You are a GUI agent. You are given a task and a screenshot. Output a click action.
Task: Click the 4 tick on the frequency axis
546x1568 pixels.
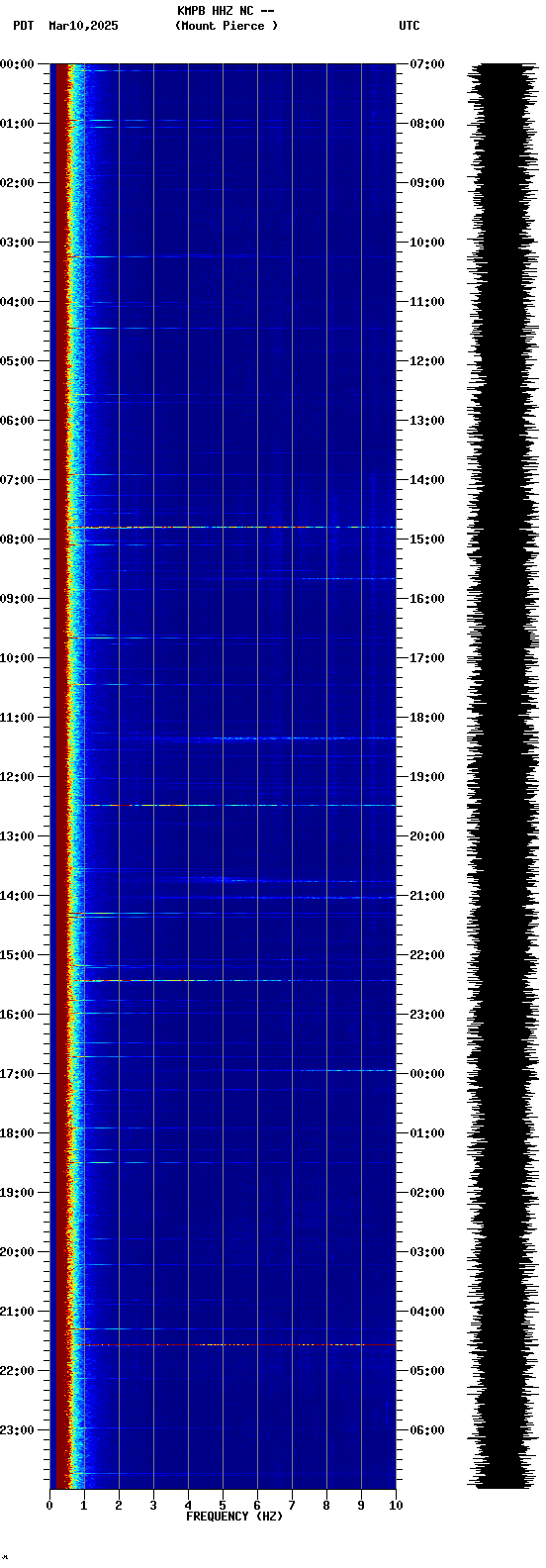pyautogui.click(x=188, y=1506)
